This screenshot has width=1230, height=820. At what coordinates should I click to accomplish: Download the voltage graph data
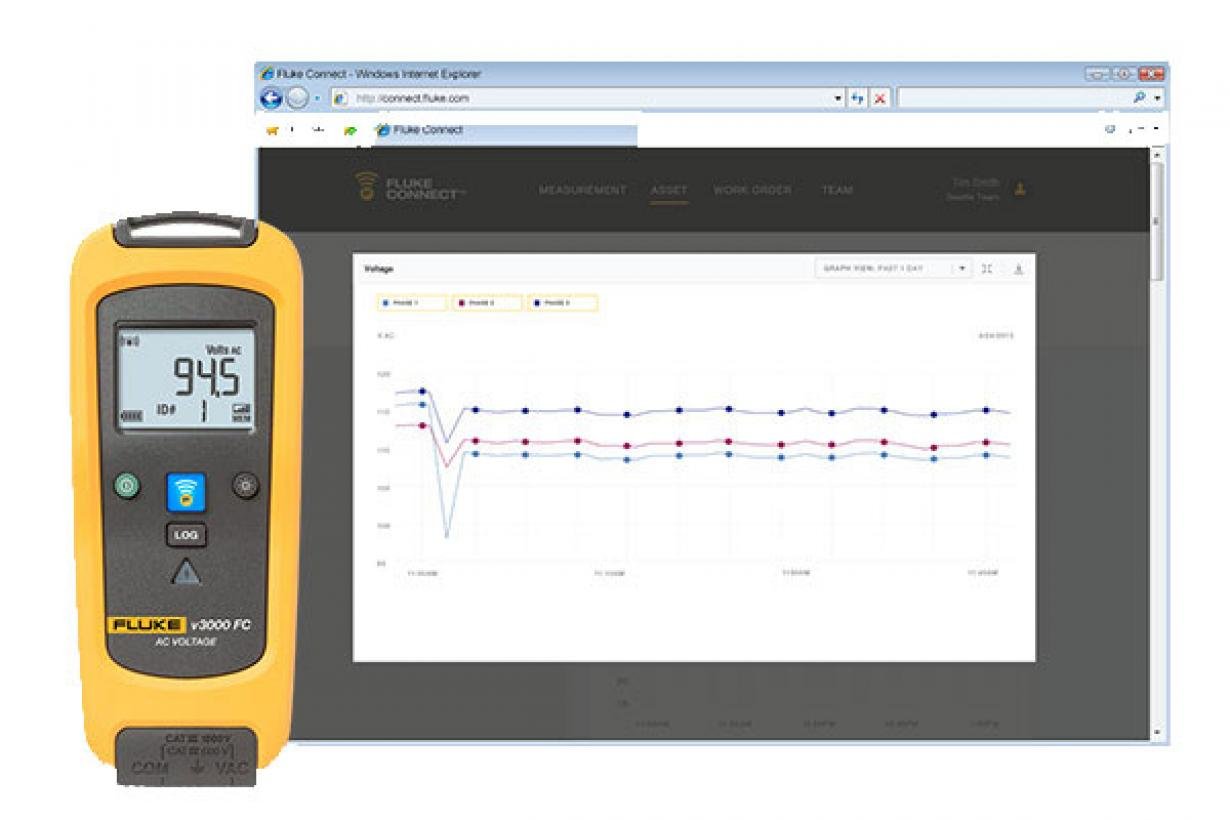coord(1018,269)
